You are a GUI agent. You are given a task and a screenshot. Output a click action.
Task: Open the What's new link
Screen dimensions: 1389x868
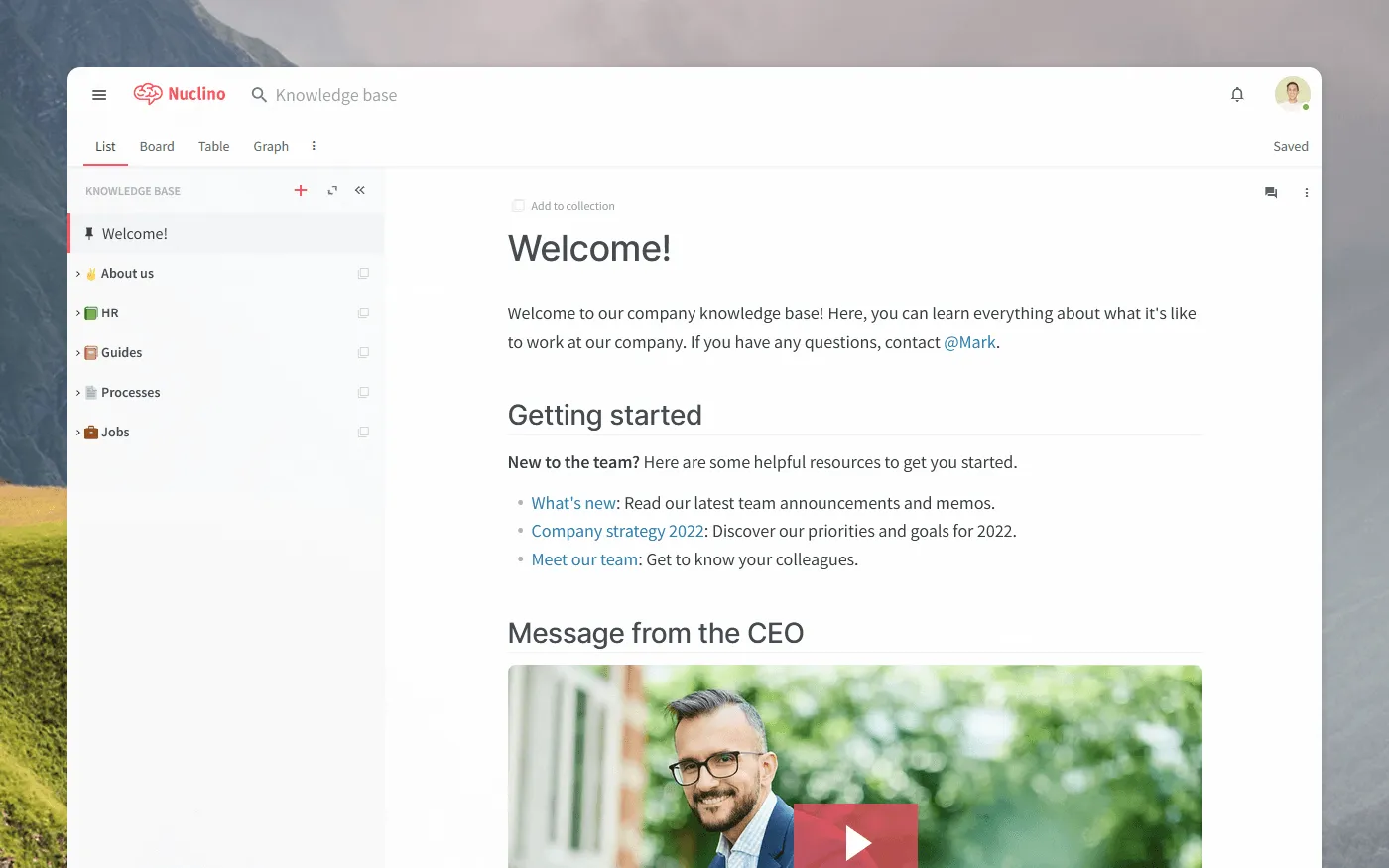(x=573, y=503)
